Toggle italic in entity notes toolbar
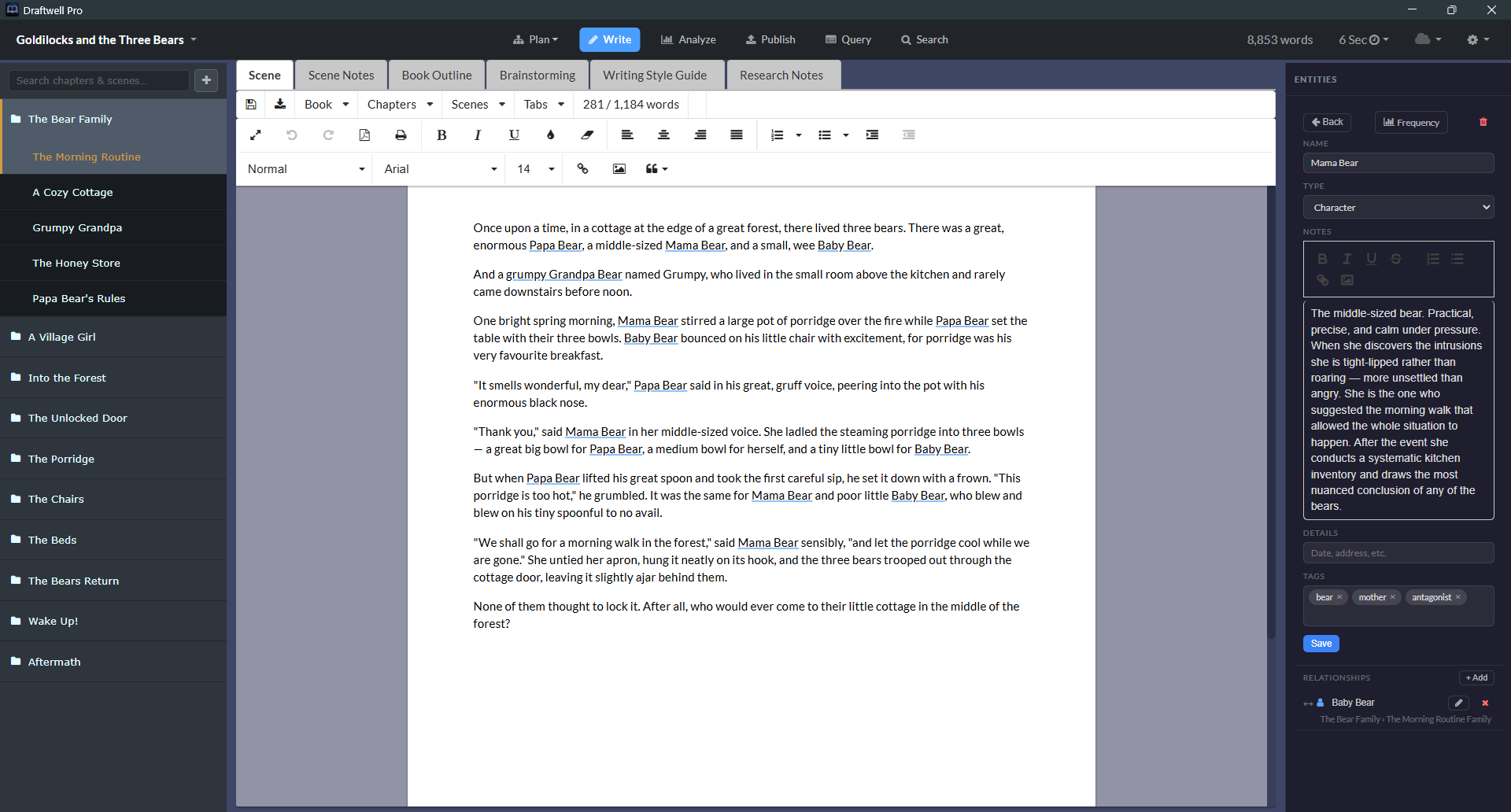 (x=1347, y=259)
